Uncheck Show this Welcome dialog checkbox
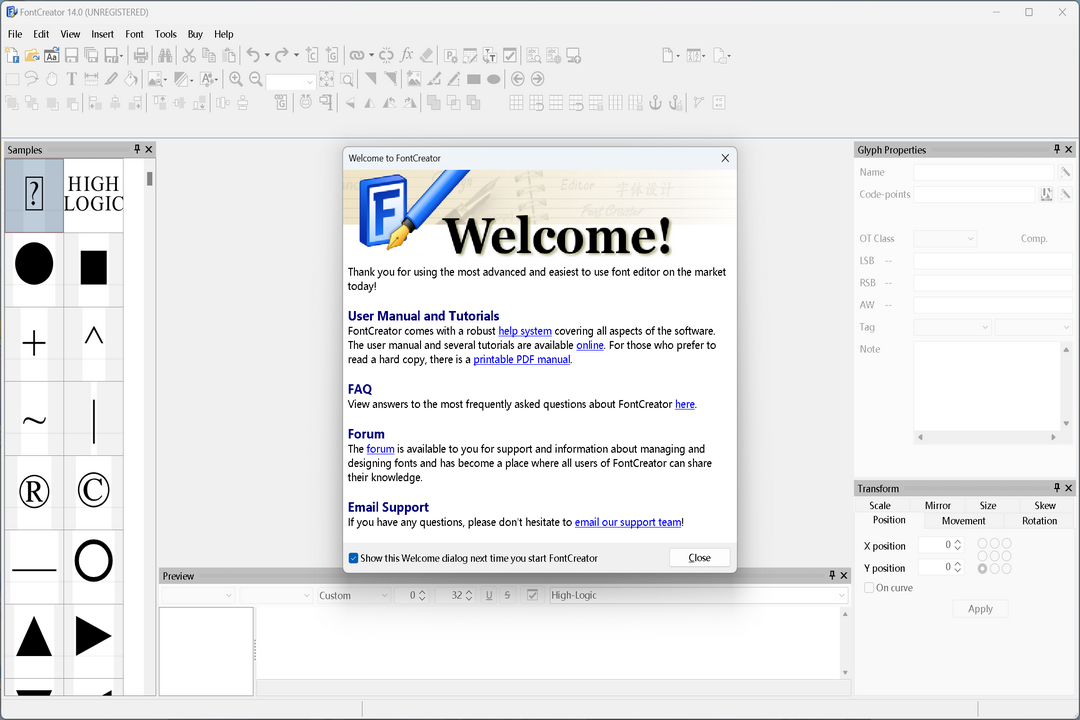This screenshot has width=1080, height=720. coord(354,558)
